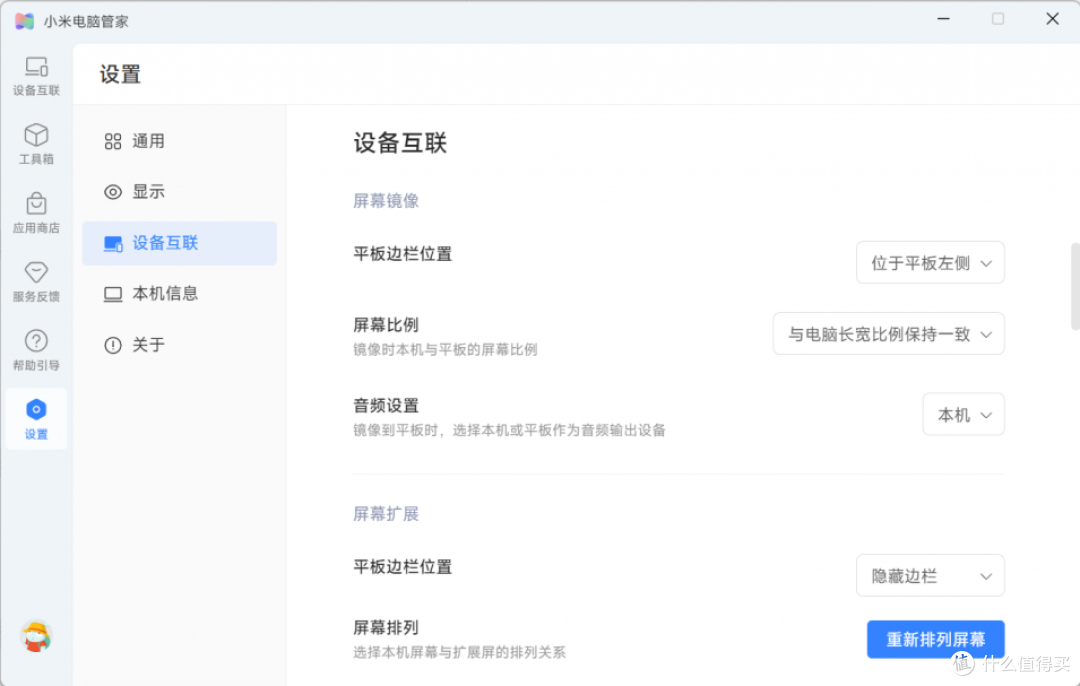
Task: Click the 选择本机屏幕与扩展屏的排列关系 description
Action: coord(459,652)
